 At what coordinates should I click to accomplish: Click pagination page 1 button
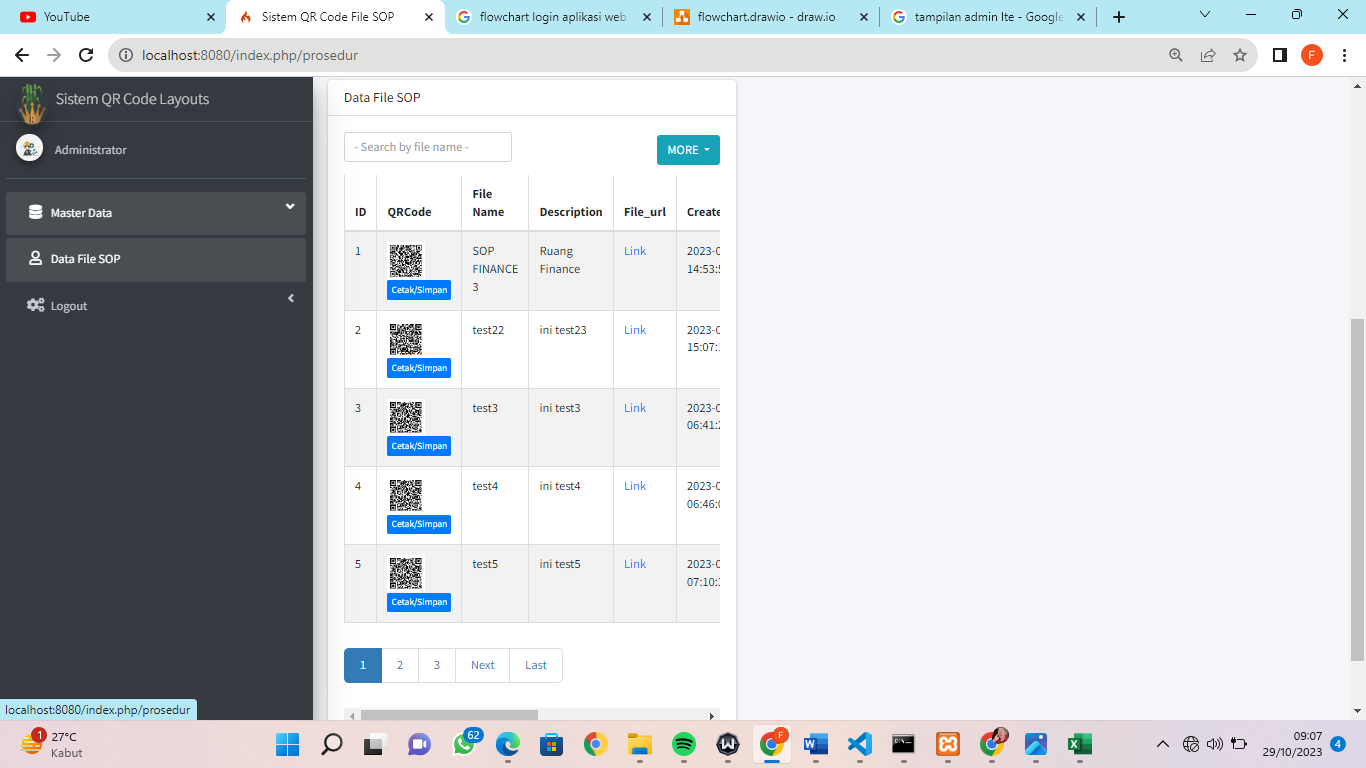point(363,665)
